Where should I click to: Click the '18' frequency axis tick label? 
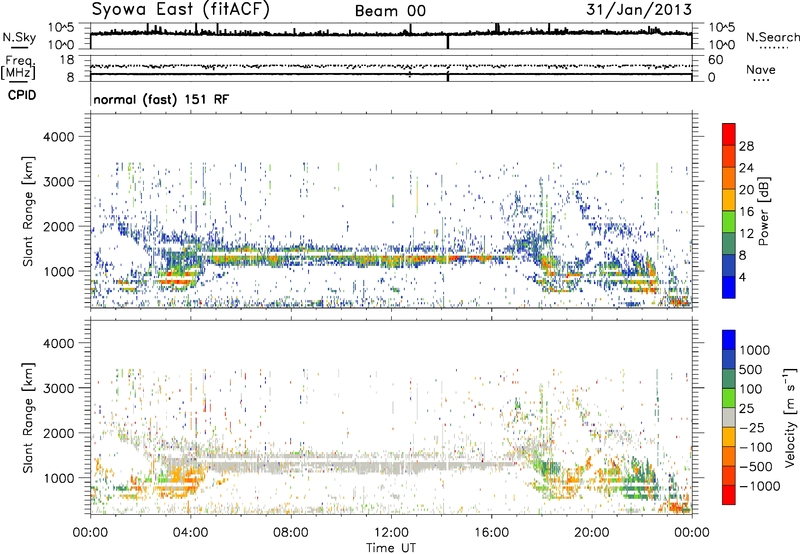tap(66, 60)
